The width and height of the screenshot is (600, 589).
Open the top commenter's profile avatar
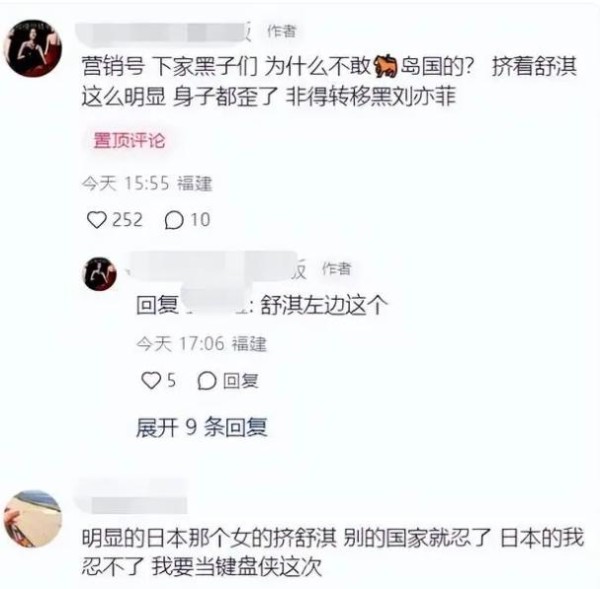click(x=33, y=48)
